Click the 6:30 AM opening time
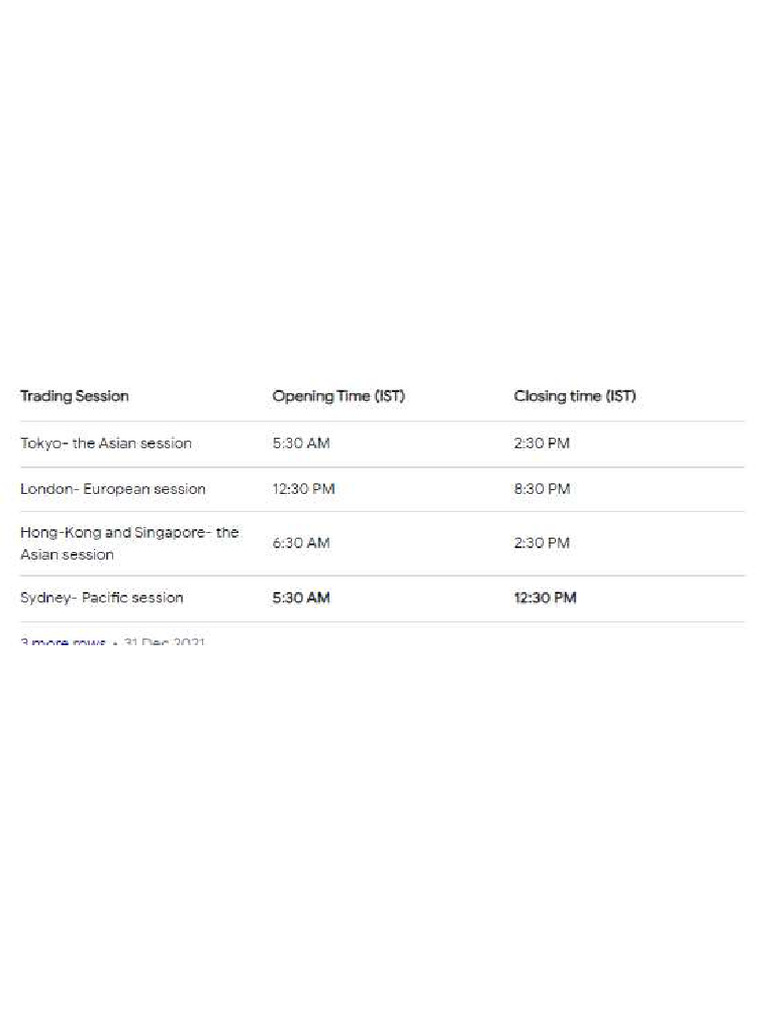 click(301, 543)
